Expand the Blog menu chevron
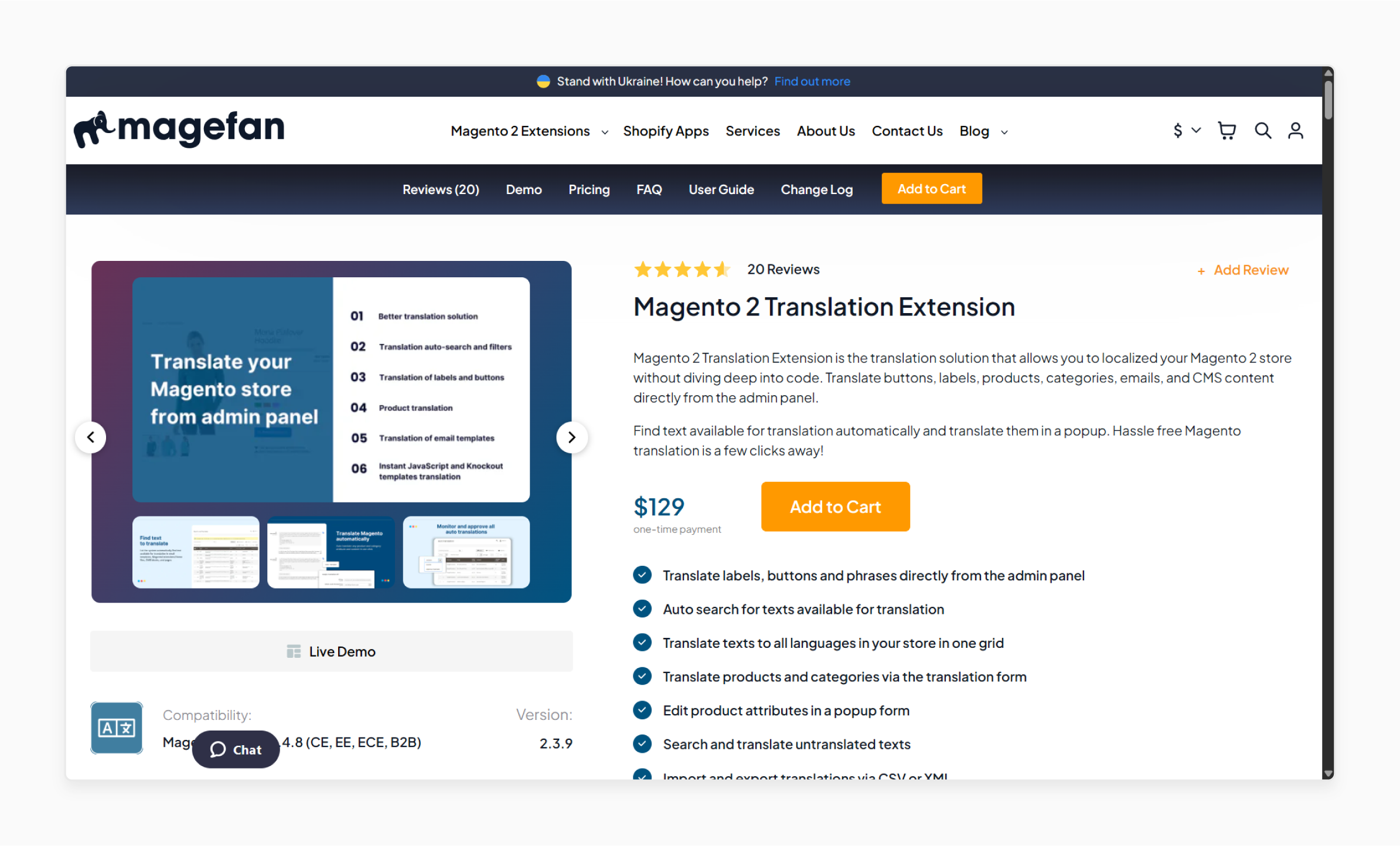 (x=1004, y=132)
